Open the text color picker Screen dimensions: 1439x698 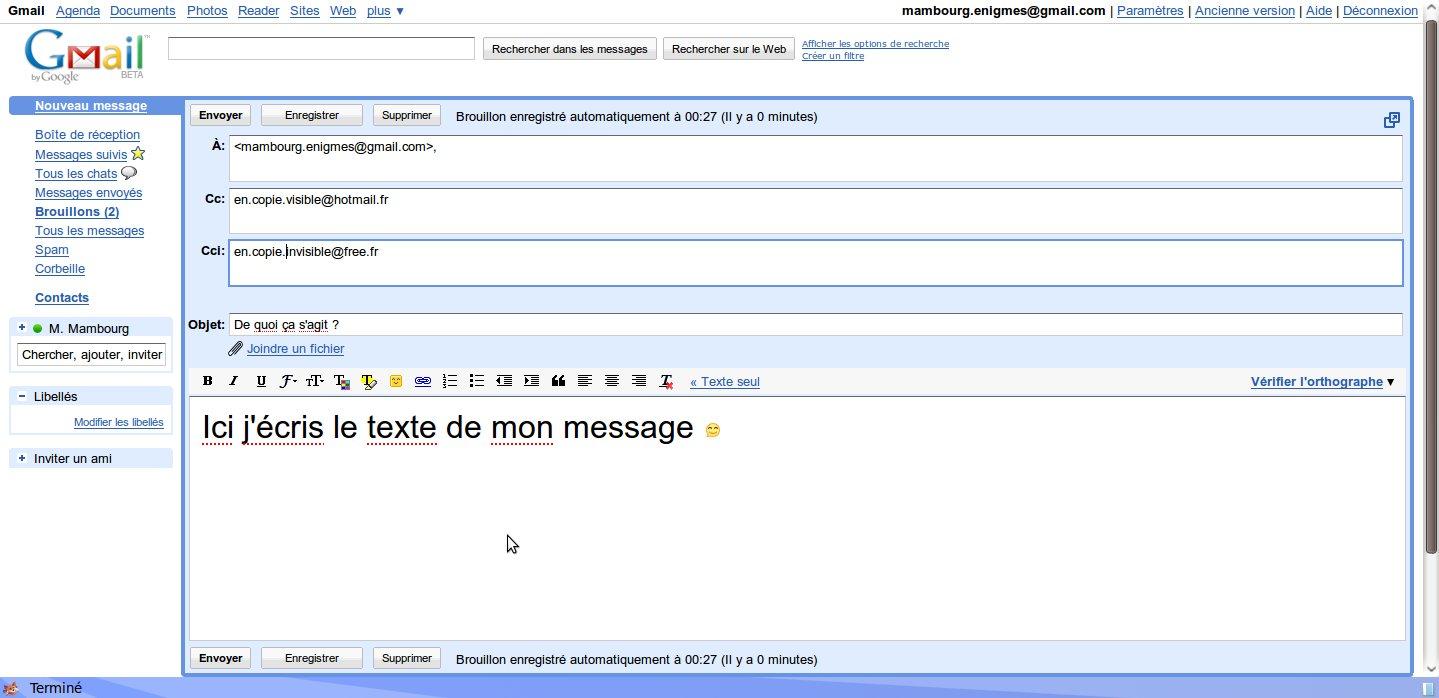point(342,381)
